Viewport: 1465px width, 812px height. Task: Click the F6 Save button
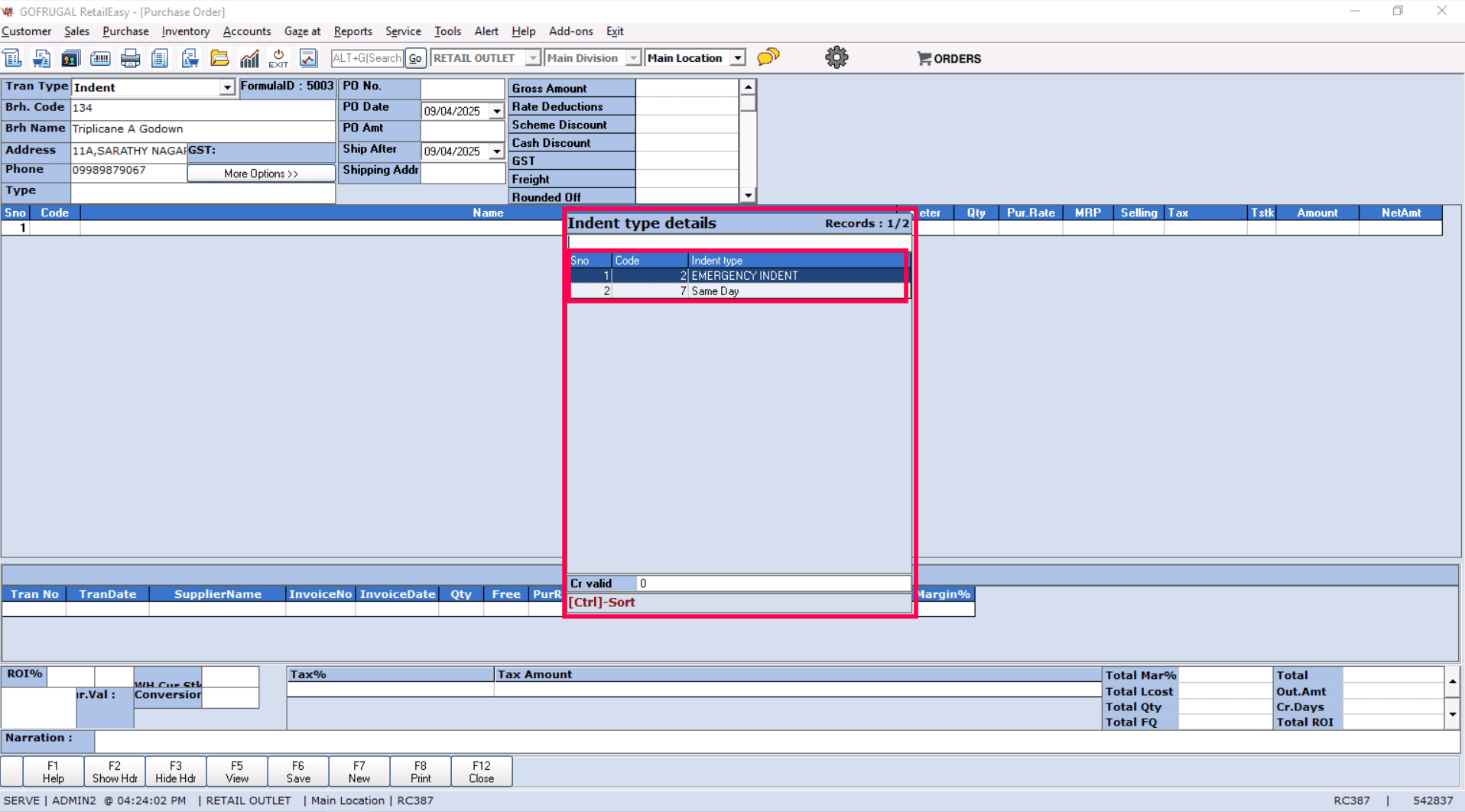[298, 771]
